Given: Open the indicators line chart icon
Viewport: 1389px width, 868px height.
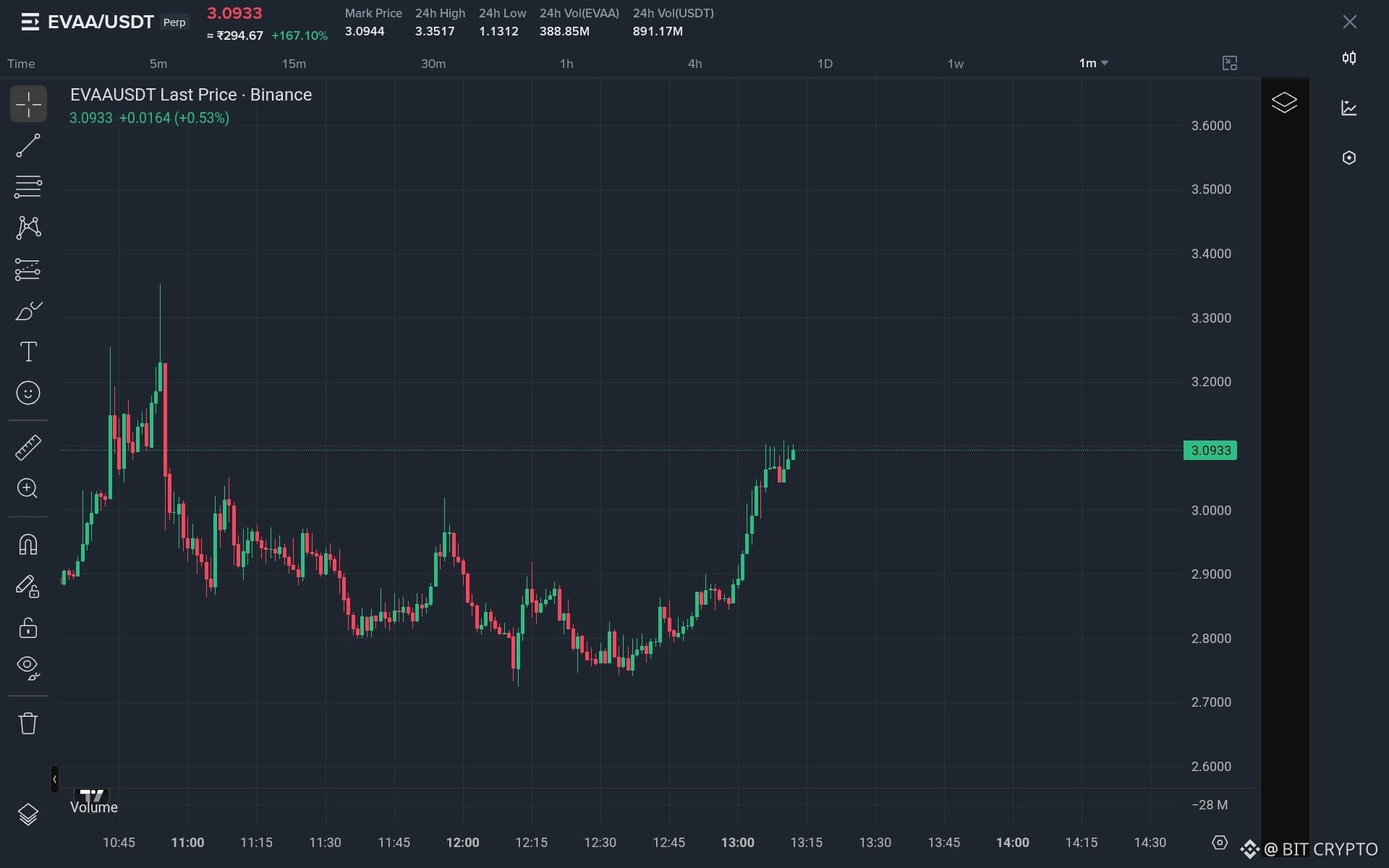Looking at the screenshot, I should pos(1349,108).
